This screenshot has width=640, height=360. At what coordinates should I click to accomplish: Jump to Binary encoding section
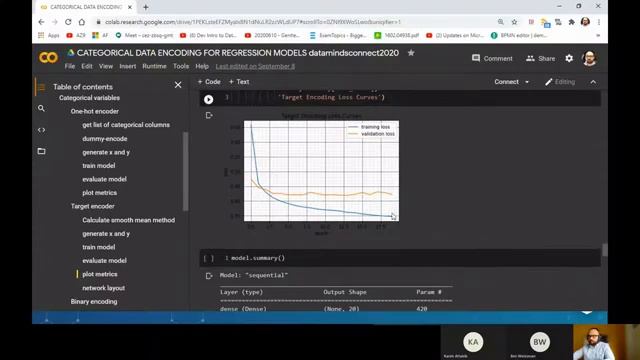point(94,302)
